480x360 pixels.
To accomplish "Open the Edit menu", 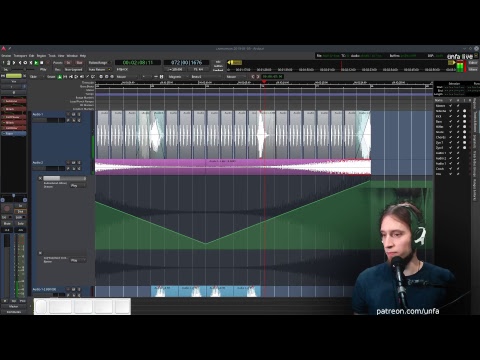I will click(31, 56).
